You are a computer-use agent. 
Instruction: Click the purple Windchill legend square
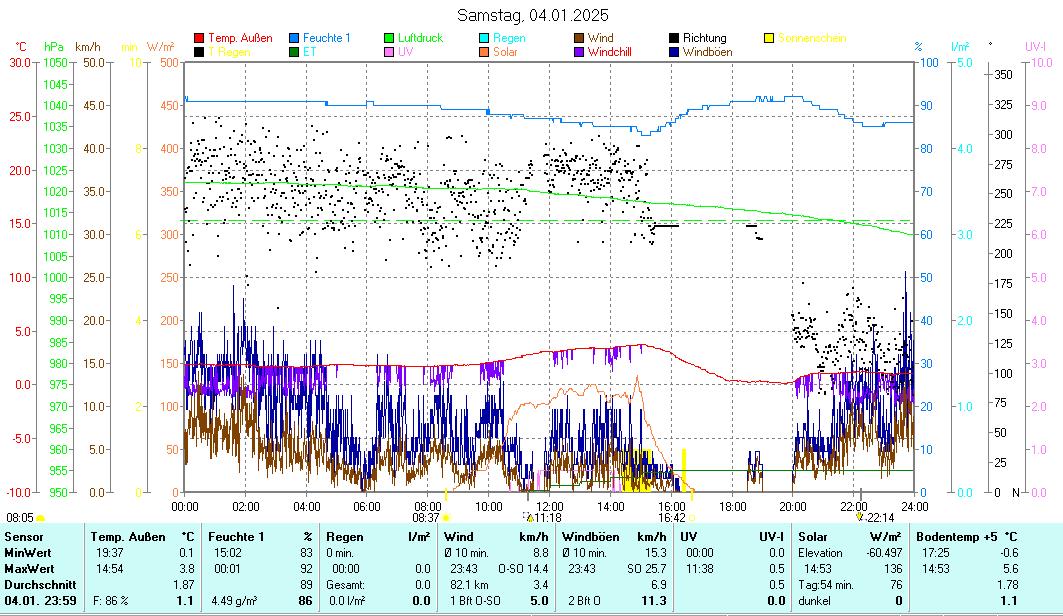(579, 52)
